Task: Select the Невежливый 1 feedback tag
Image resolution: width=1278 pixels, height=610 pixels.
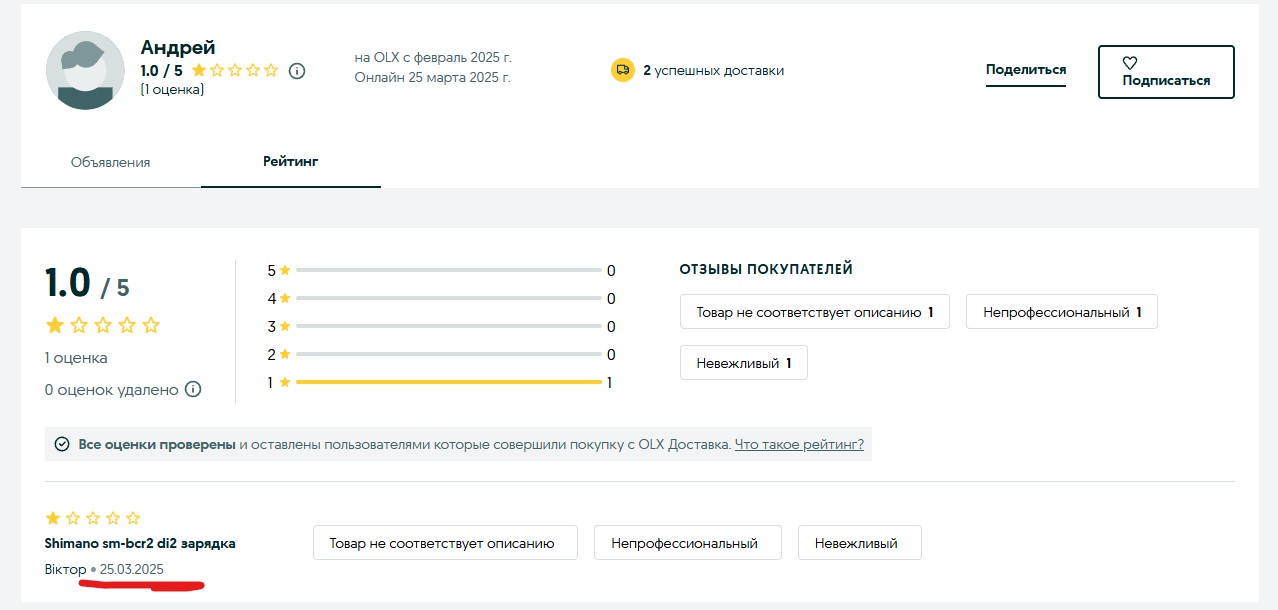Action: (743, 363)
